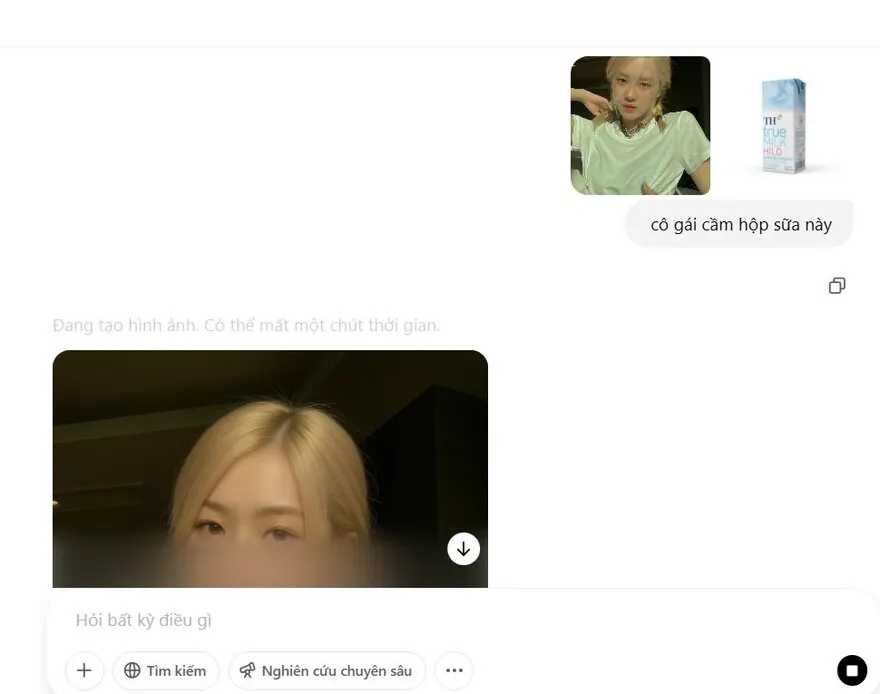Click the globe icon beside Tìm kiếm
The image size is (880, 694).
pyautogui.click(x=132, y=671)
